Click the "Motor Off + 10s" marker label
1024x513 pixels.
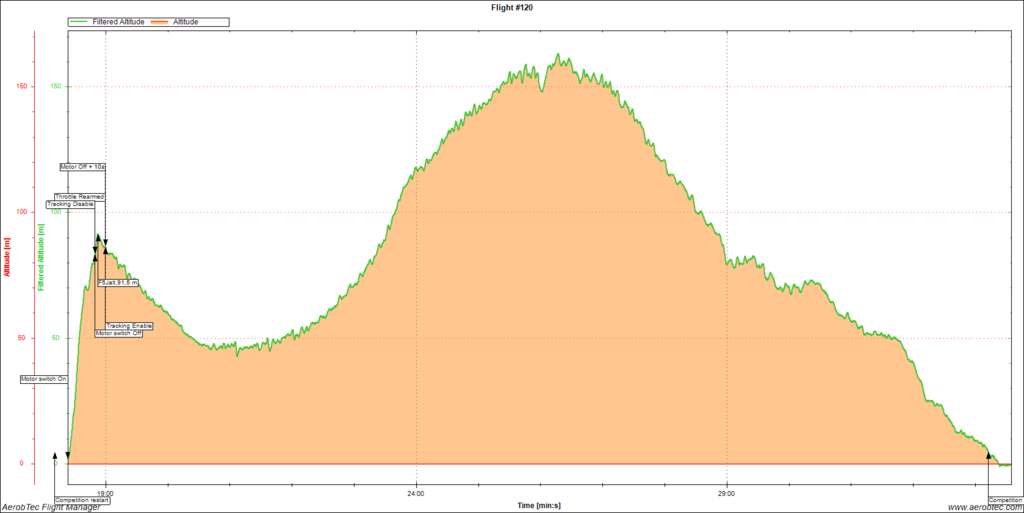[x=82, y=167]
